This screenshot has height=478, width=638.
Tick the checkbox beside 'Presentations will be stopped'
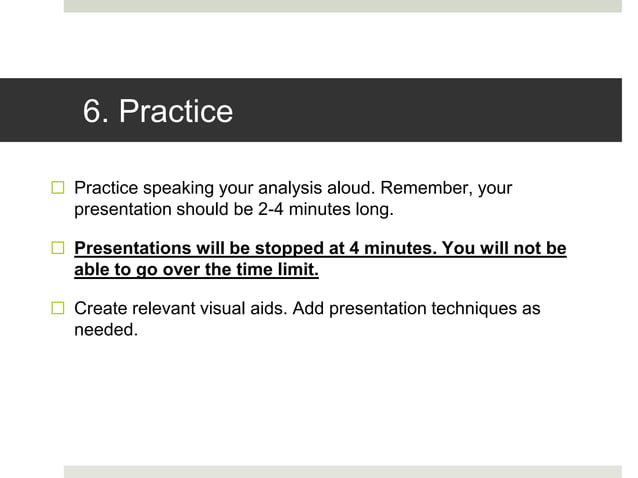(x=58, y=248)
